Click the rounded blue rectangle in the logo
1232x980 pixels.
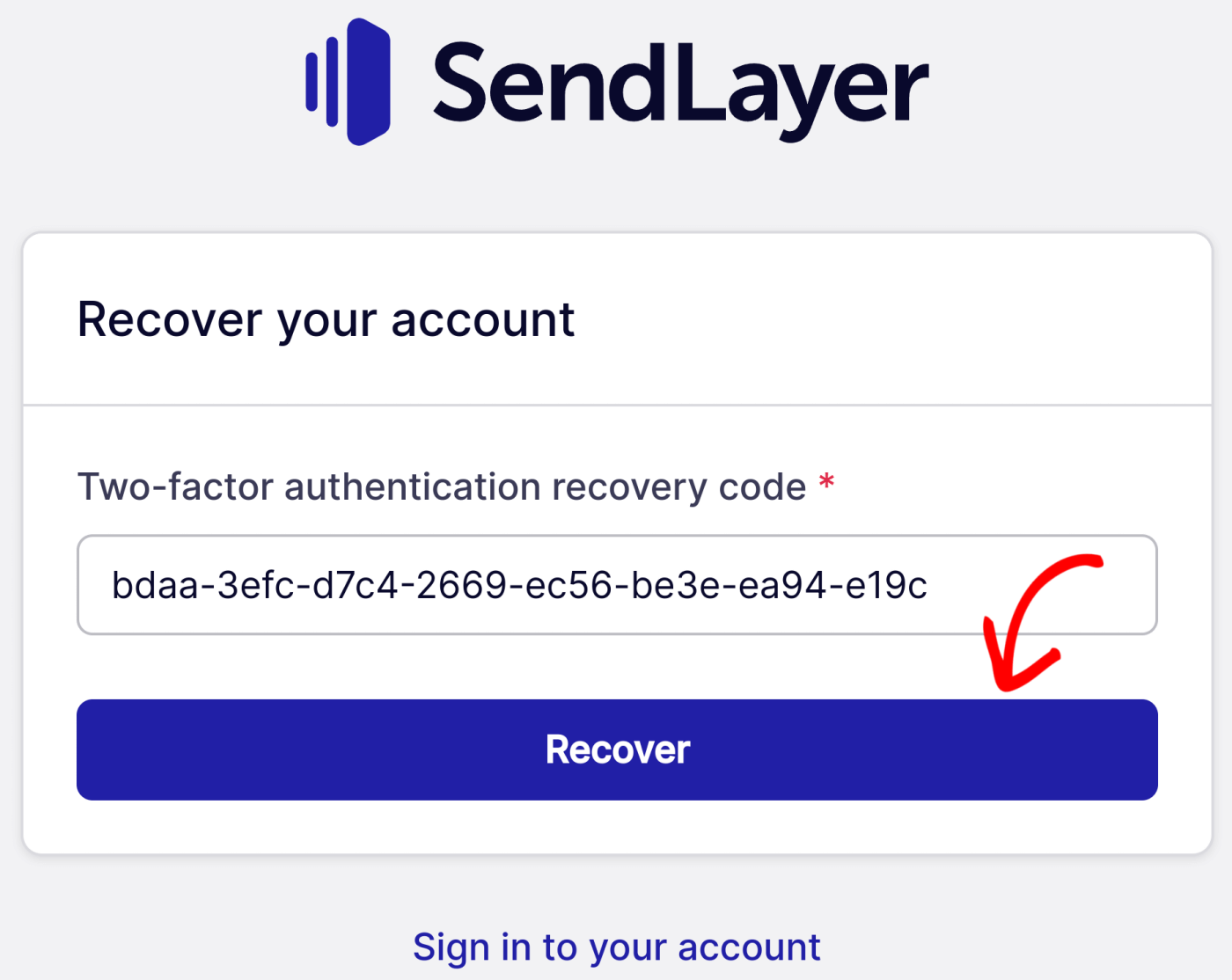(370, 79)
